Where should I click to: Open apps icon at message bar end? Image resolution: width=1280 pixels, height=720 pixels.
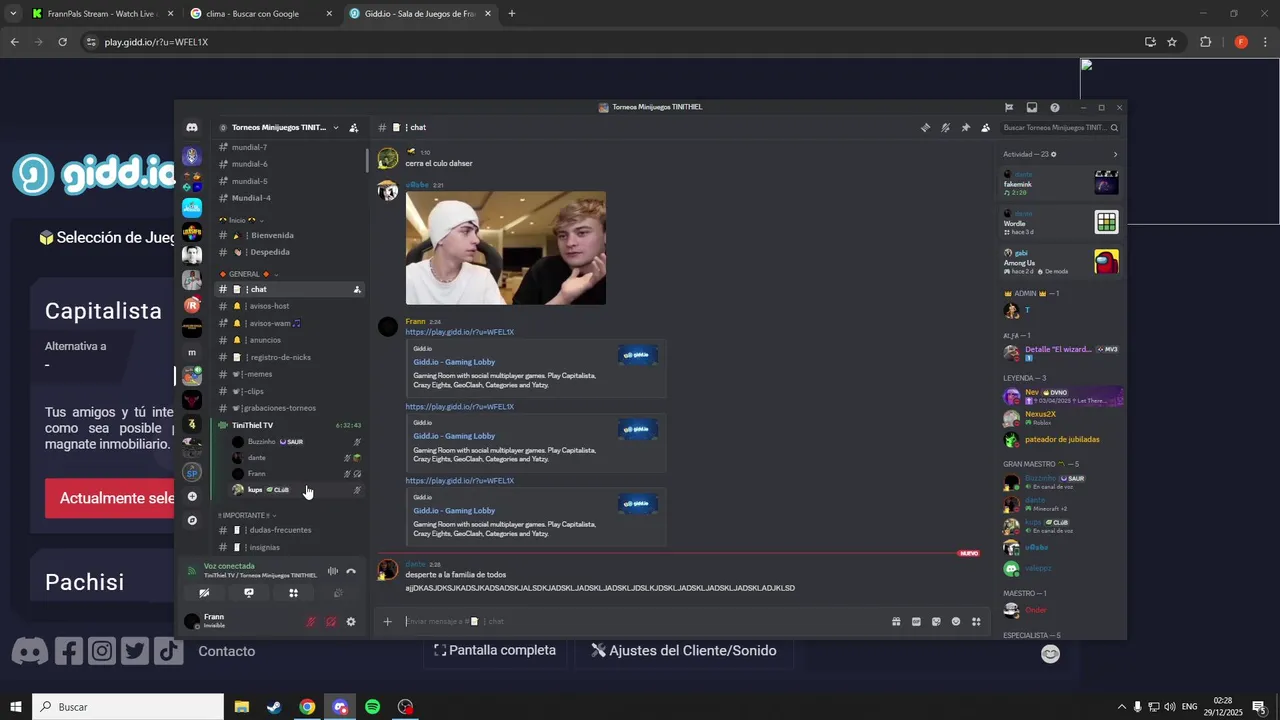[976, 621]
